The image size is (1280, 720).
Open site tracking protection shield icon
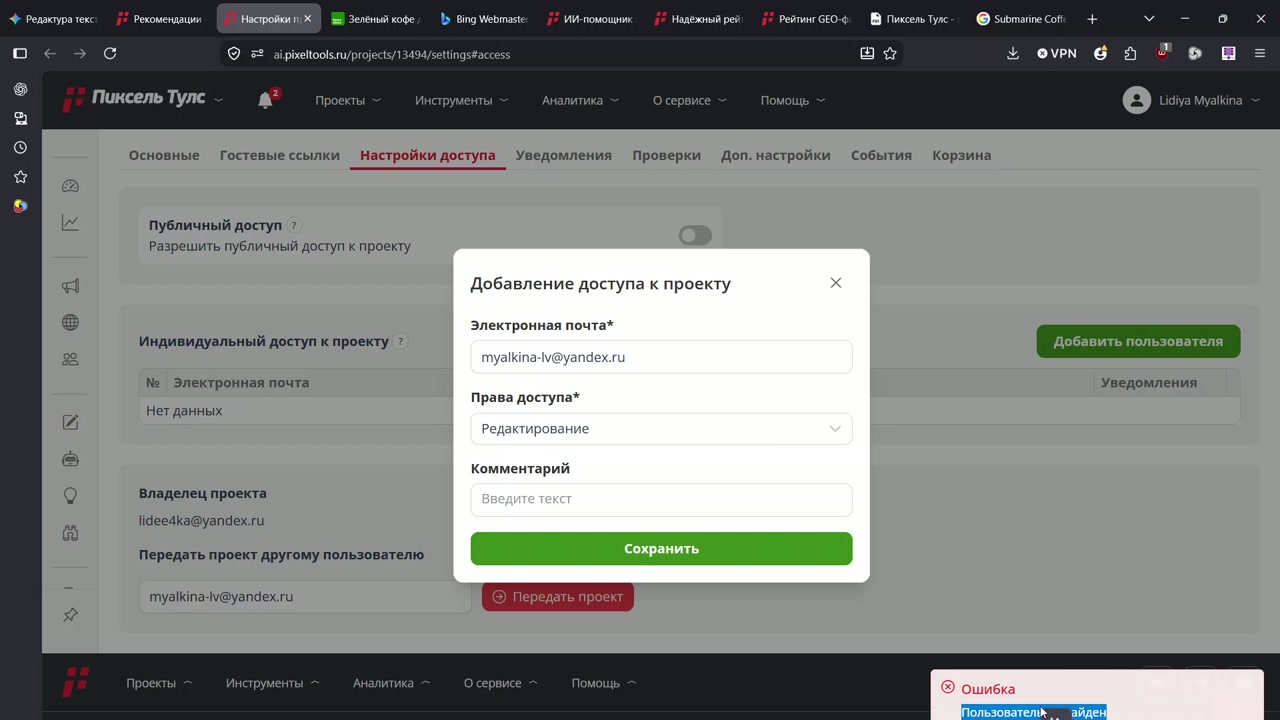click(x=234, y=54)
